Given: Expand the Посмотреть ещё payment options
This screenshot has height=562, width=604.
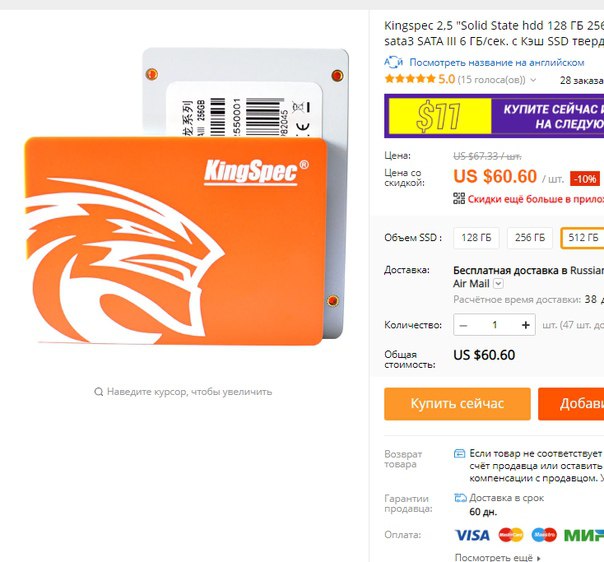Looking at the screenshot, I should (497, 557).
